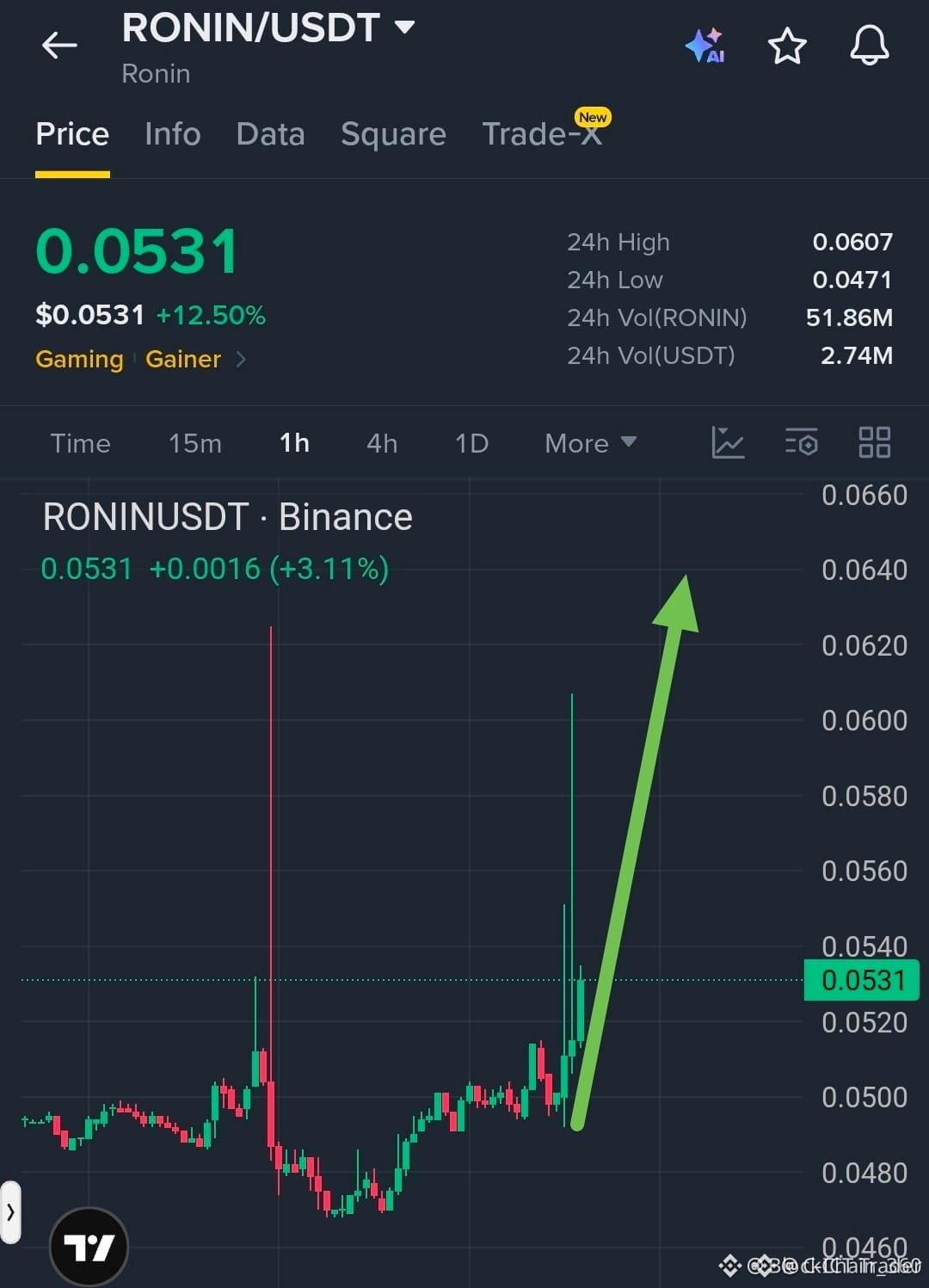
Task: Tap the green 0.0531 price axis label
Action: pyautogui.click(x=861, y=980)
